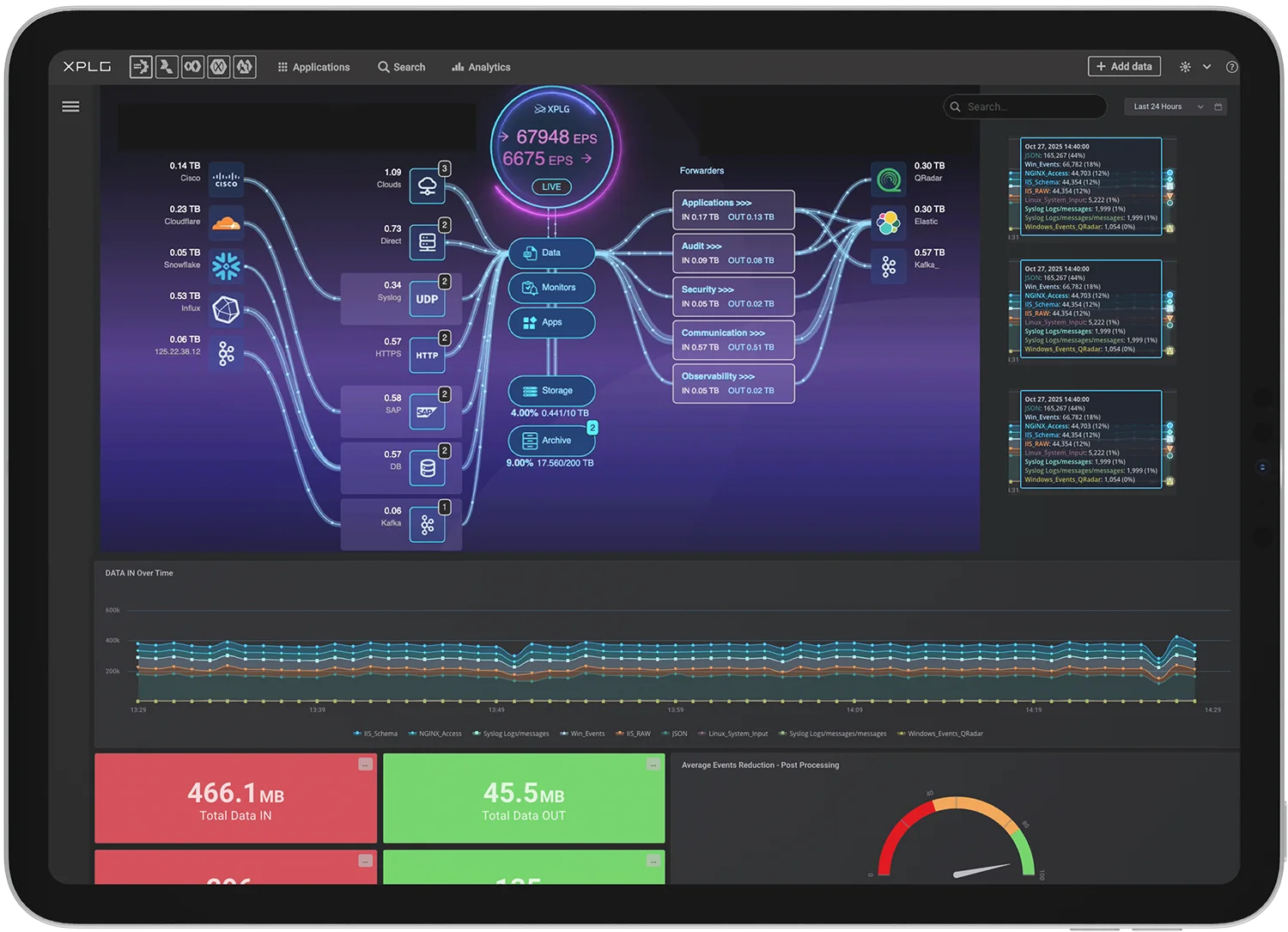Viewport: 1288px width, 932px height.
Task: Click the Clouds listener icon
Action: 427,186
